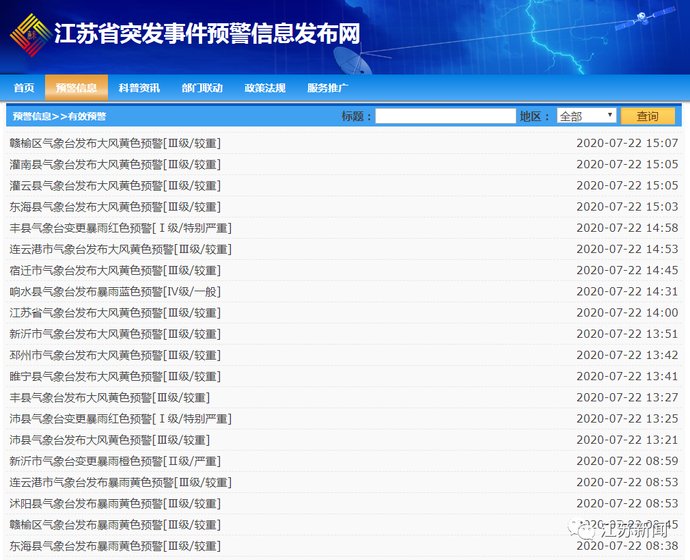The width and height of the screenshot is (690, 560).
Task: Open 丰县气象台发布大风黄色预警 alert
Action: [110, 397]
